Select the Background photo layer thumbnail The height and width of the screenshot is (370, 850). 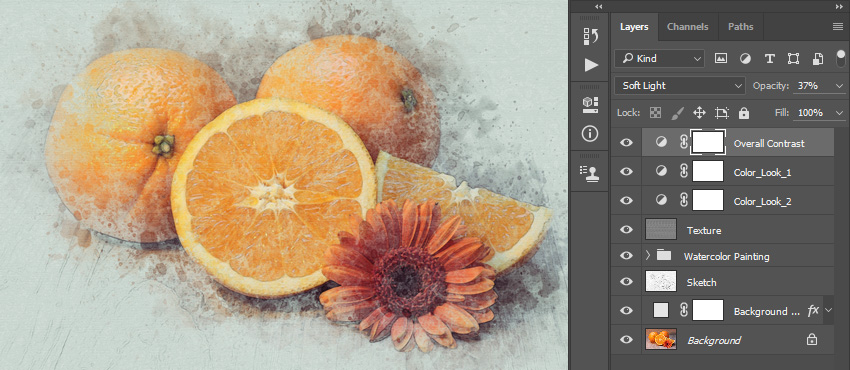pos(661,340)
